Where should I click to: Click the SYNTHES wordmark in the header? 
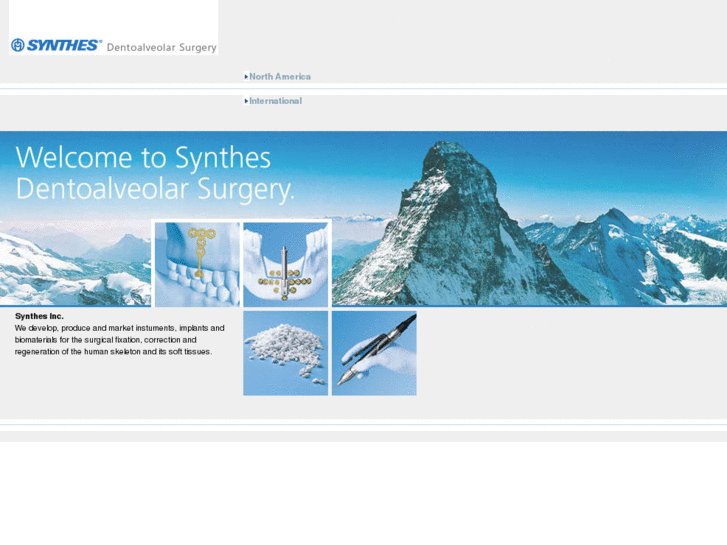coord(63,45)
